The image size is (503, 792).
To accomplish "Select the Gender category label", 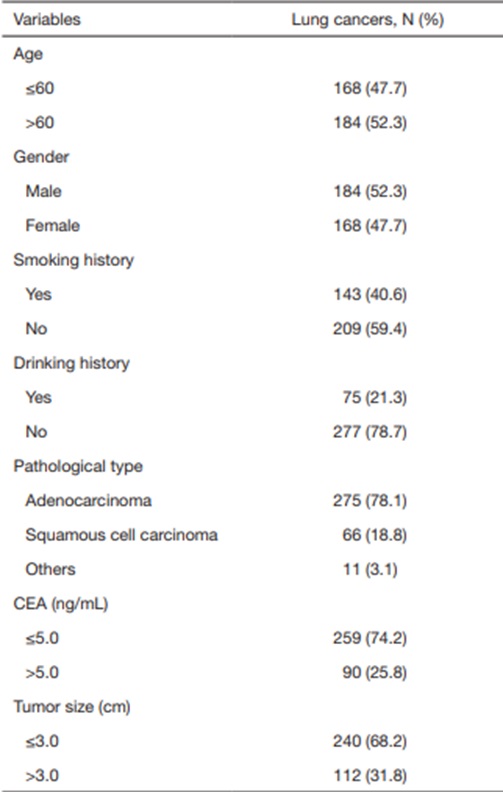I will 41,157.
